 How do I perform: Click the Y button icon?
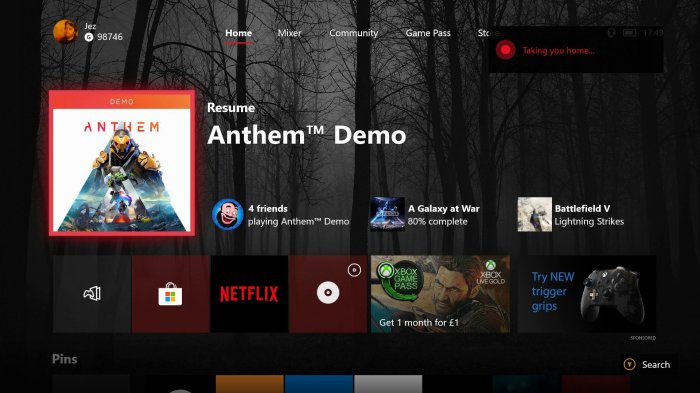tap(629, 364)
